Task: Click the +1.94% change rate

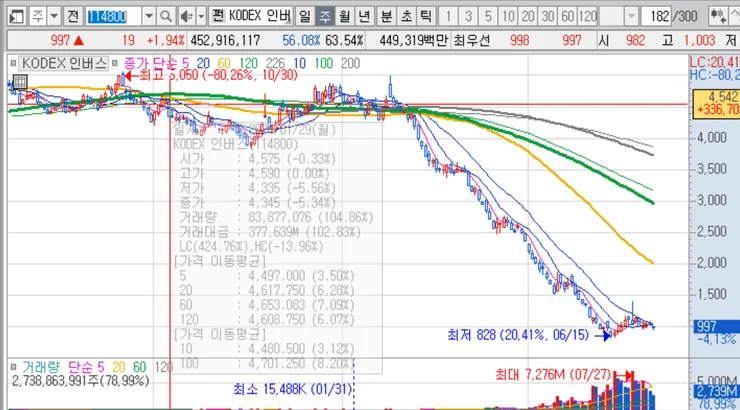Action: point(165,41)
